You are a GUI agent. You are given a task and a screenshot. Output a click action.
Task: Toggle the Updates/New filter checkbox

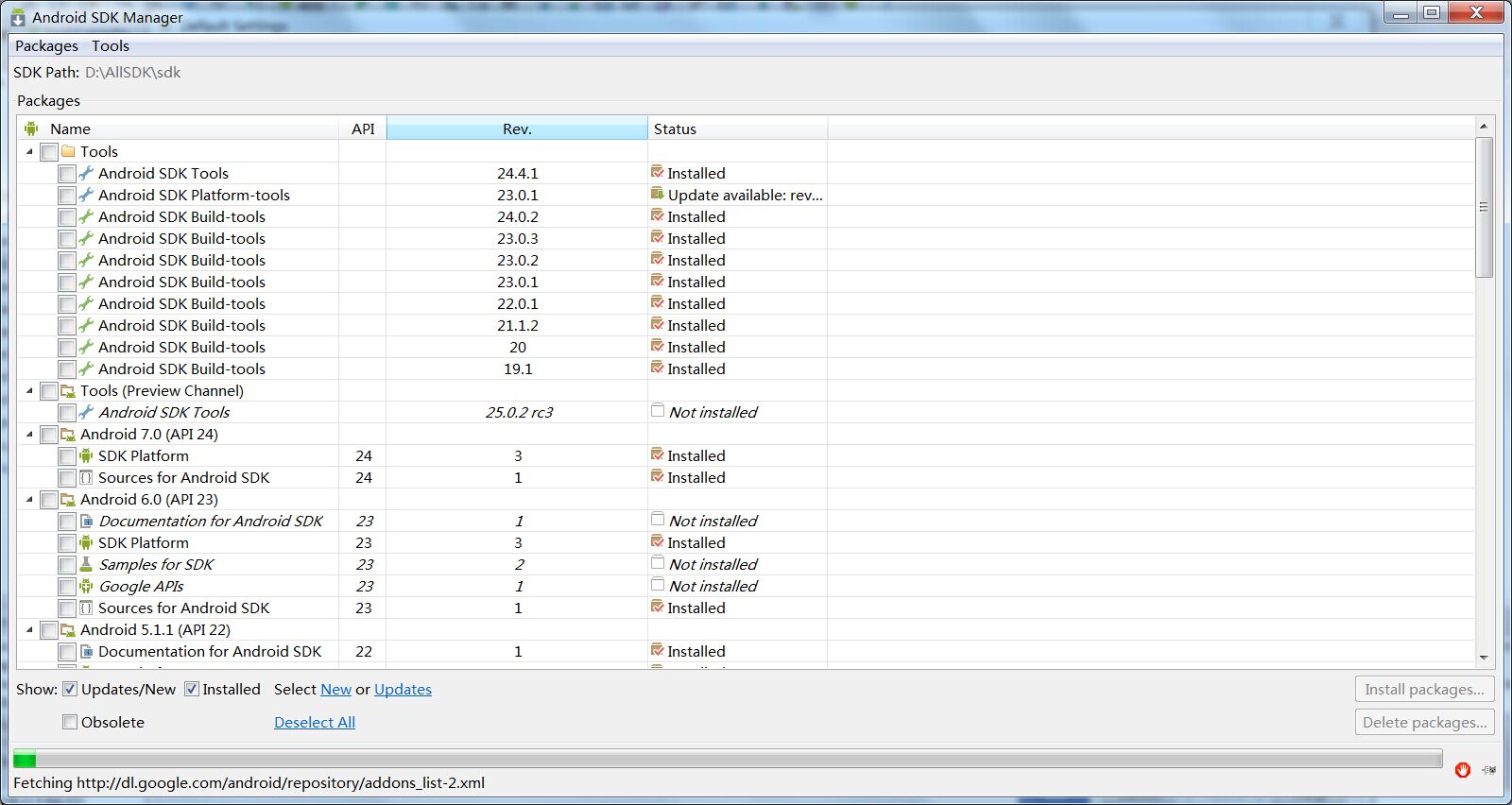[x=69, y=689]
